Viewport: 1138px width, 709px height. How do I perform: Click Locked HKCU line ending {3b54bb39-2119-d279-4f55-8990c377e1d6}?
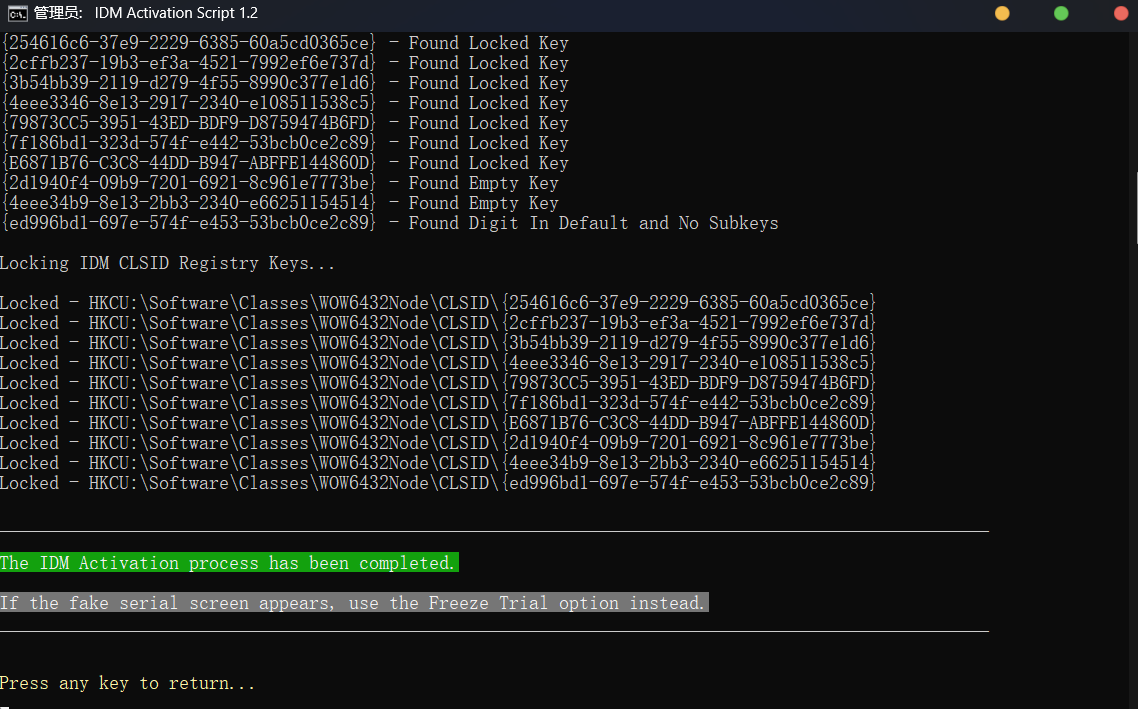(x=438, y=343)
